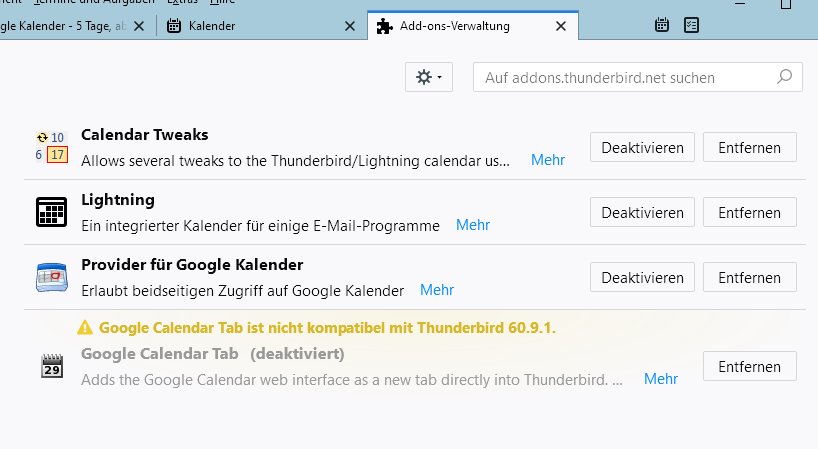The height and width of the screenshot is (449, 818).
Task: Click the yellow incompatibility warning triangle
Action: pyautogui.click(x=85, y=327)
